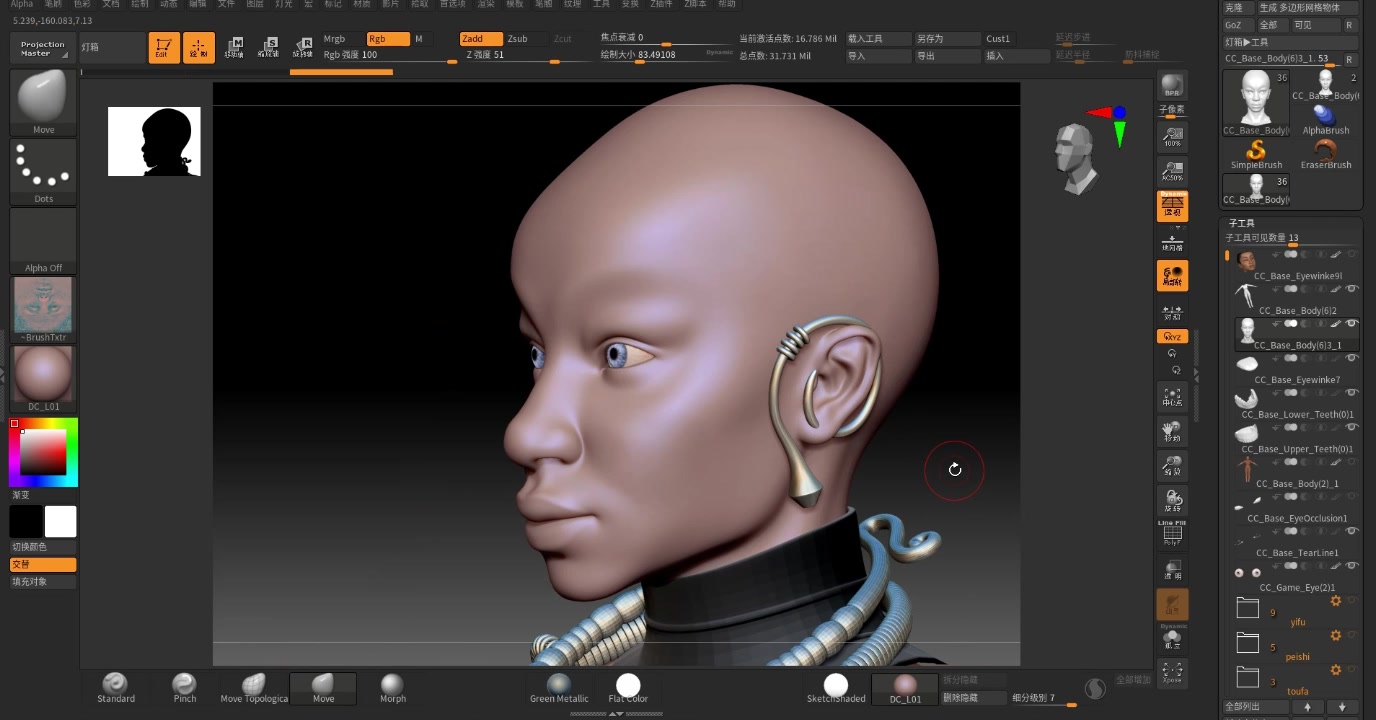This screenshot has width=1376, height=720.
Task: Click the 填充对象 fill object button
Action: click(43, 581)
